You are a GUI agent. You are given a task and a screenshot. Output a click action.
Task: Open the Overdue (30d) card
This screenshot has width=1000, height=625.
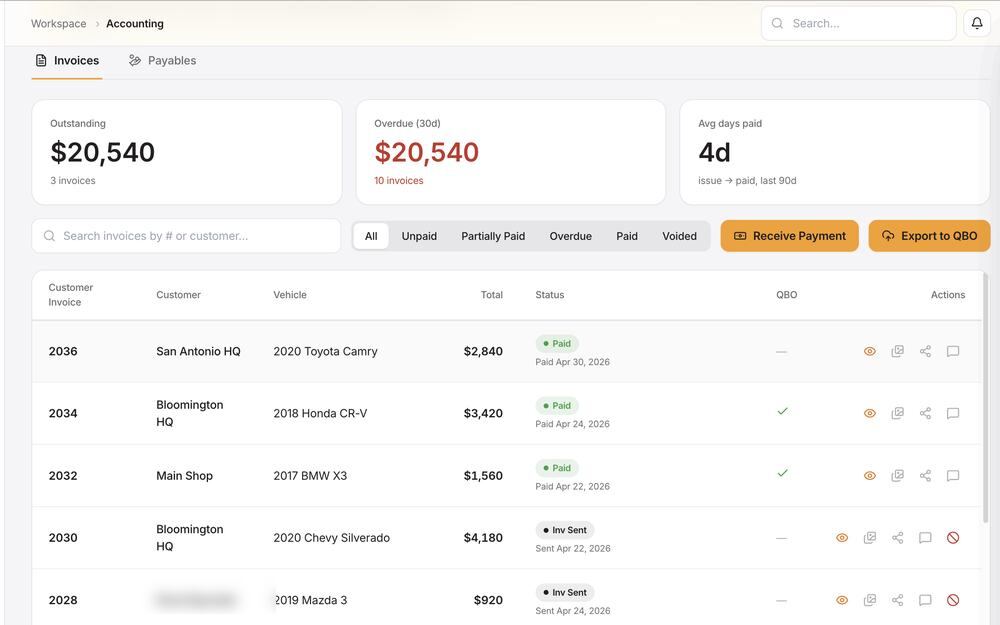coord(511,152)
